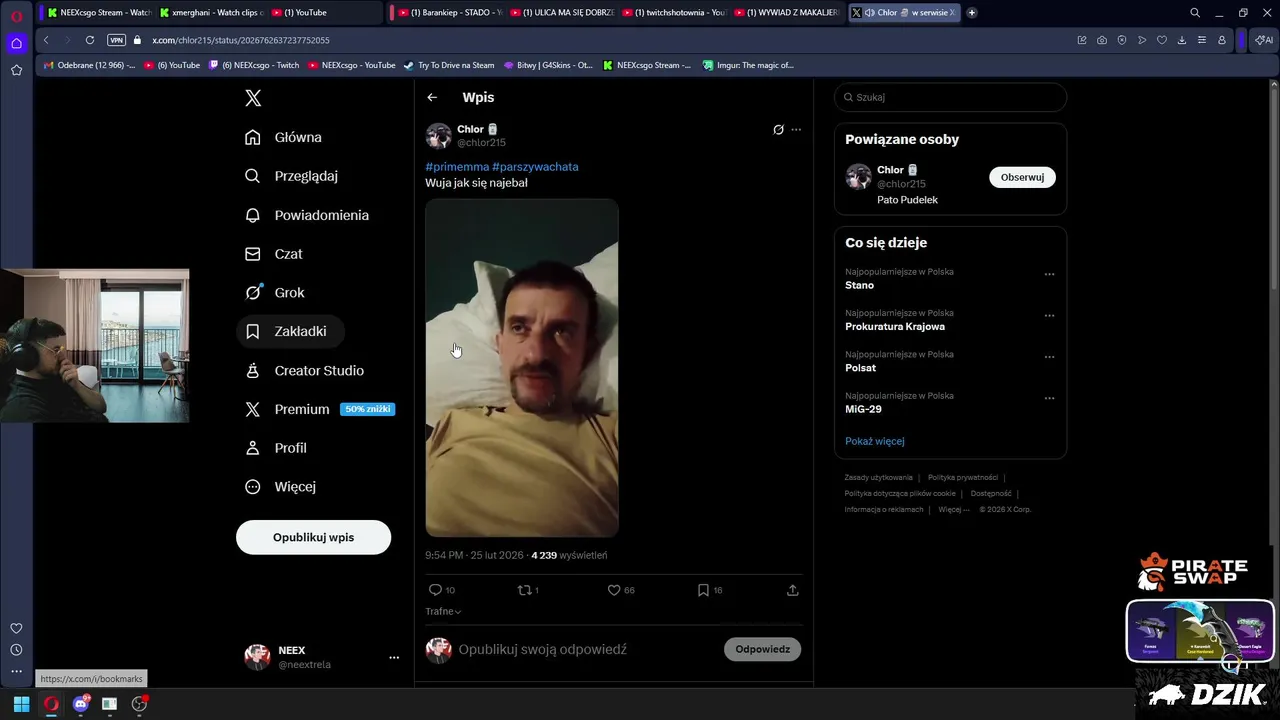The height and width of the screenshot is (720, 1280).
Task: Open Polsat trending topic
Action: click(x=860, y=368)
